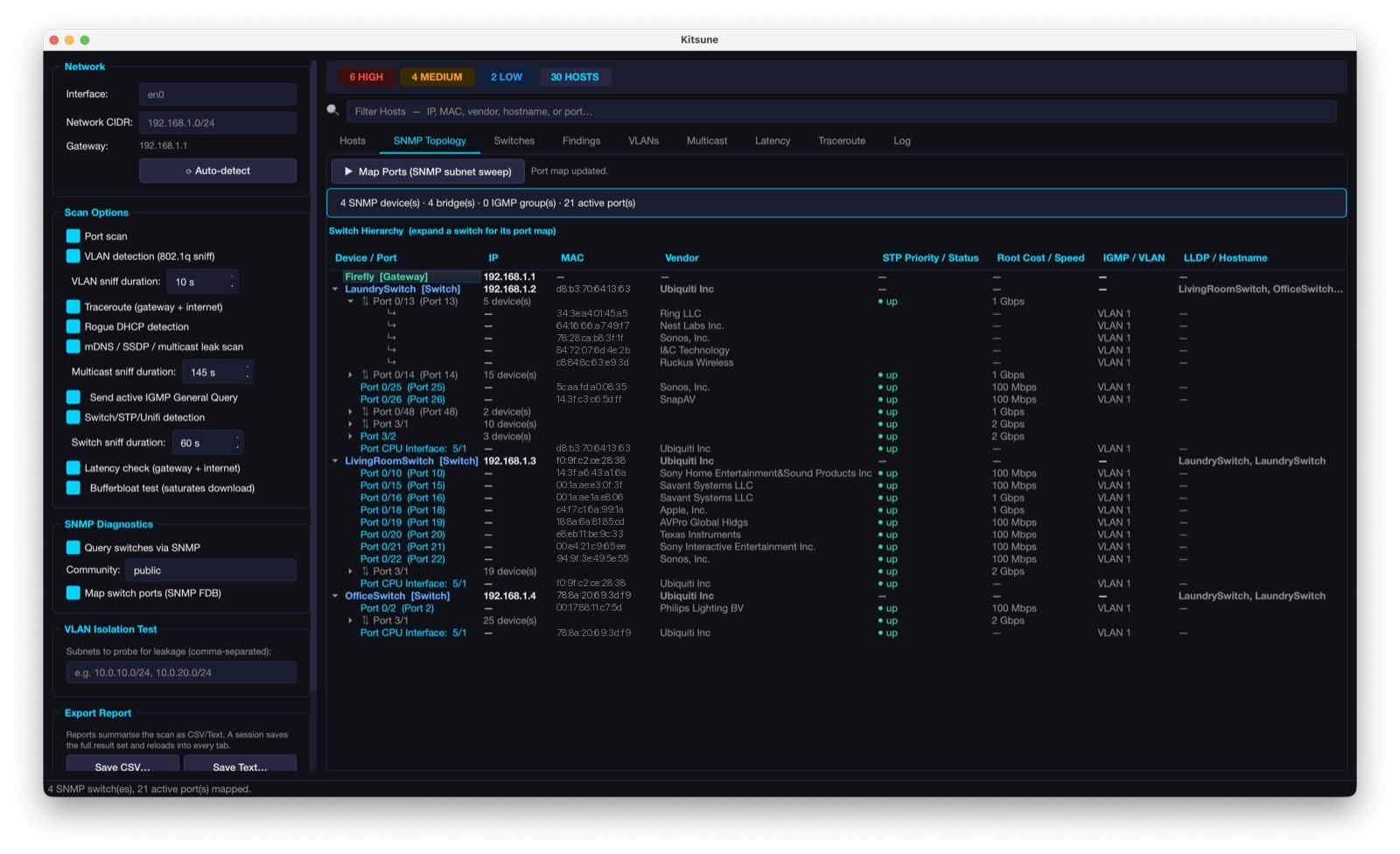Image resolution: width=1400 pixels, height=854 pixels.
Task: Click the link icon beside Port 0/14
Action: click(x=366, y=374)
